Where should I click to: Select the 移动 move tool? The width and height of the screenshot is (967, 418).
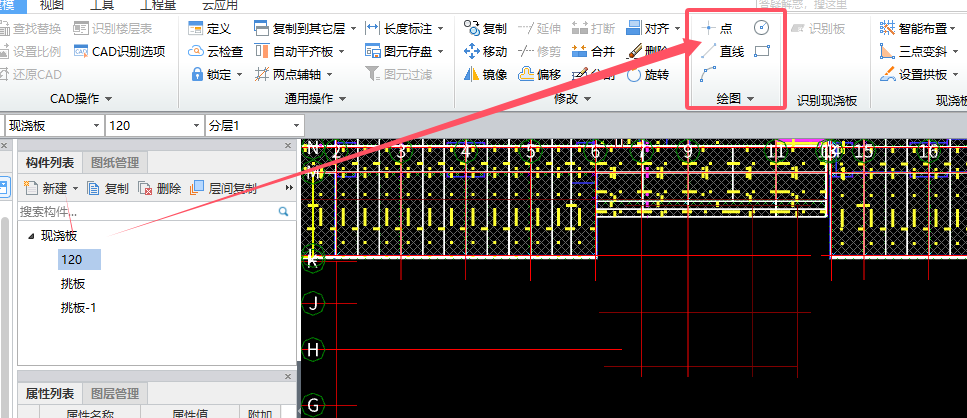pyautogui.click(x=485, y=51)
